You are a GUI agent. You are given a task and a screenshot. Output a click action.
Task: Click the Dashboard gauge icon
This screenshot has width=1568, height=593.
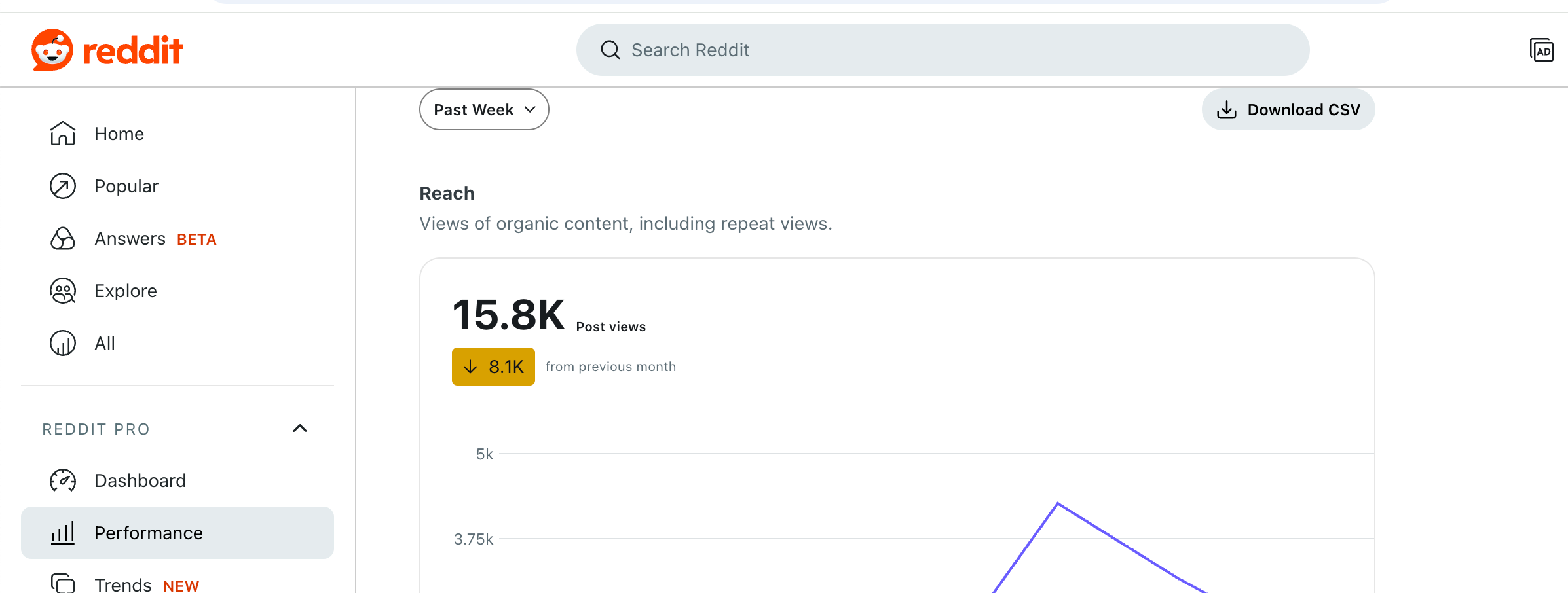[x=63, y=480]
